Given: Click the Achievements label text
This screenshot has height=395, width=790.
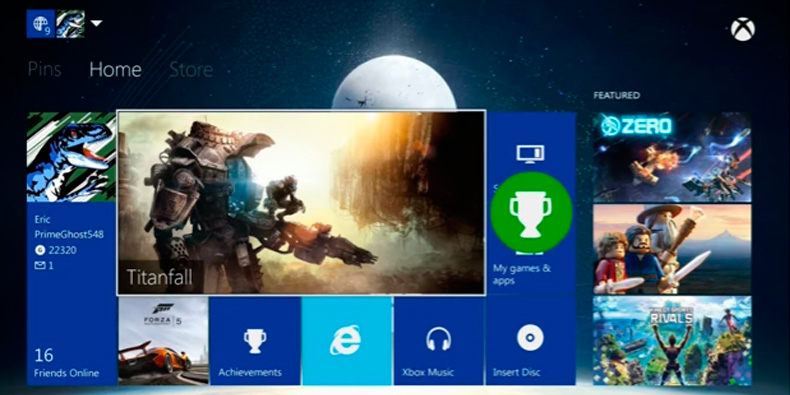Looking at the screenshot, I should pos(250,373).
